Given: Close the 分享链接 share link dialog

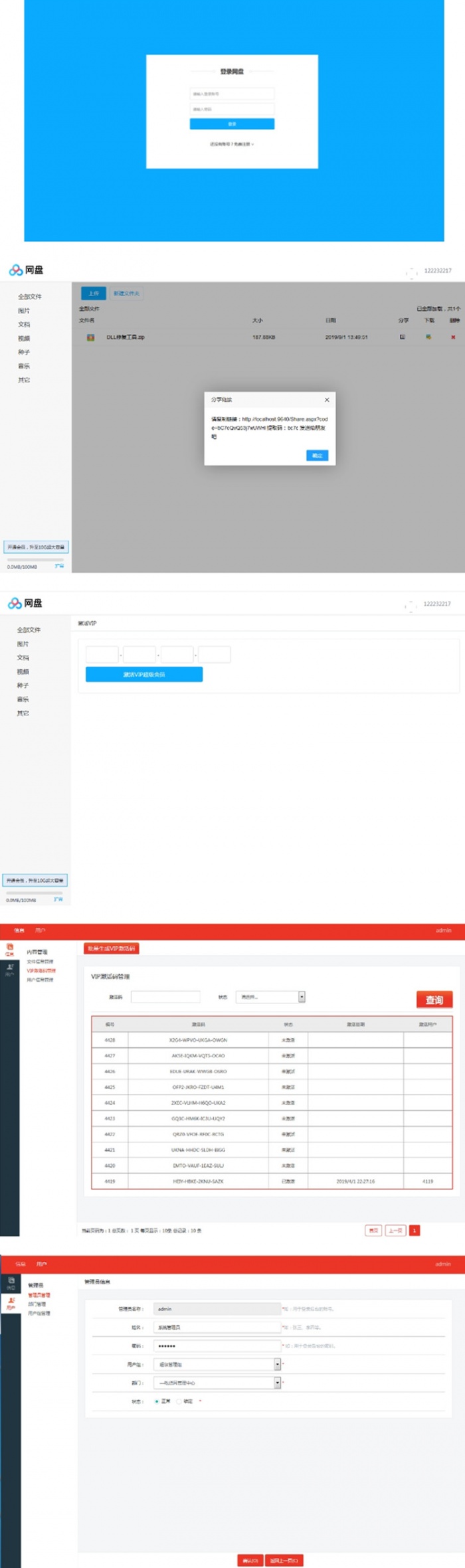Looking at the screenshot, I should coord(327,400).
